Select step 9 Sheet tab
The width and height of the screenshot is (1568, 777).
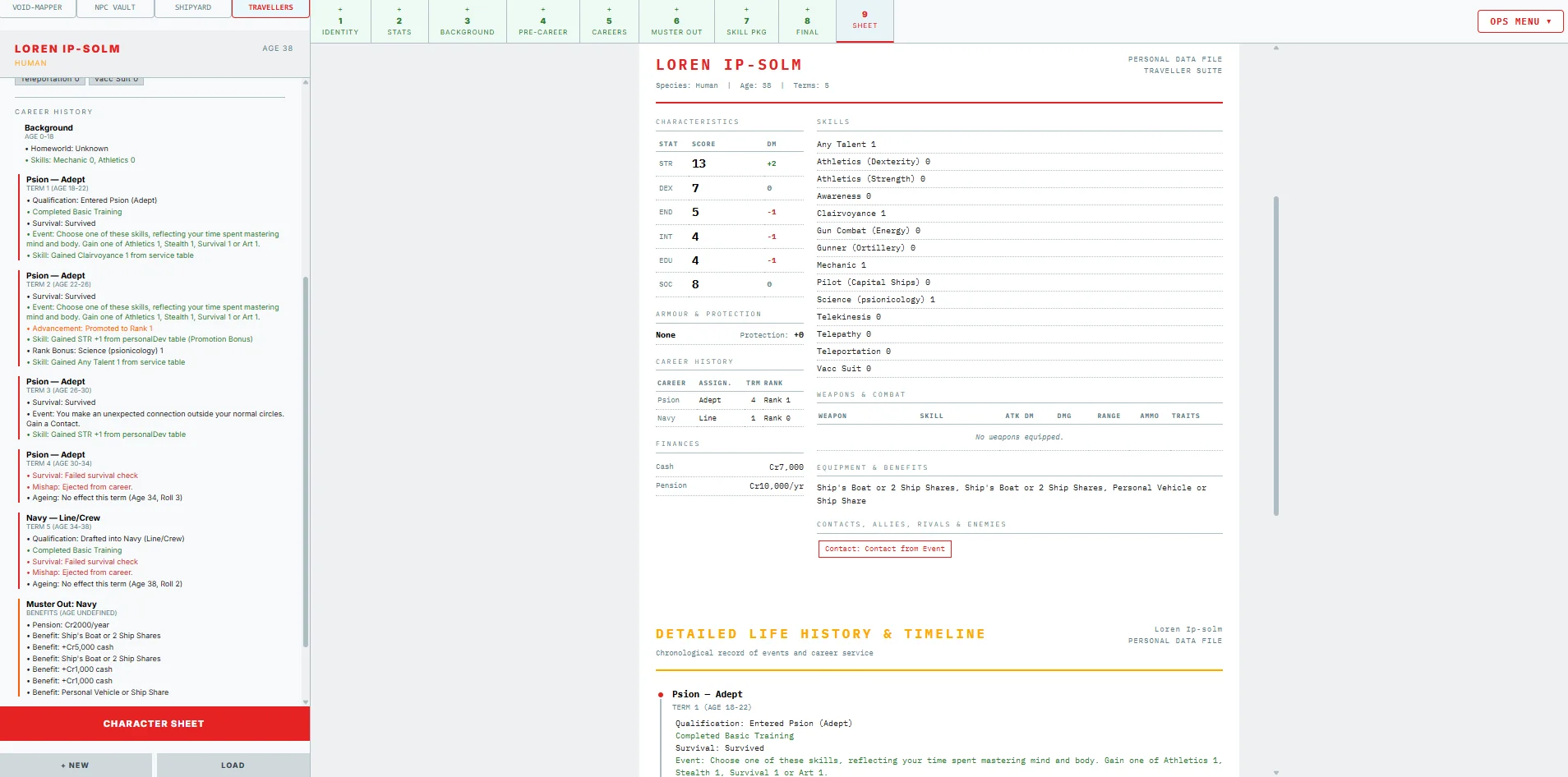coord(865,21)
